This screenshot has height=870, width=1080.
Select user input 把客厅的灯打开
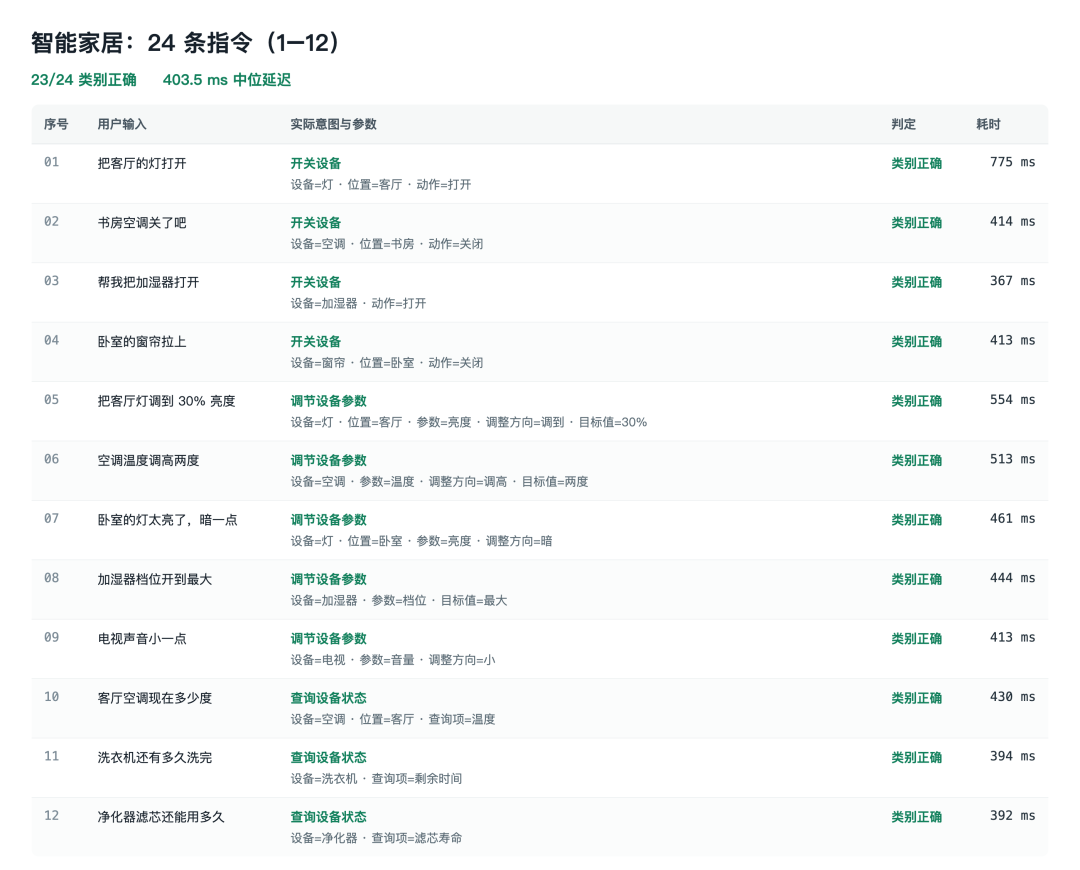click(x=142, y=163)
